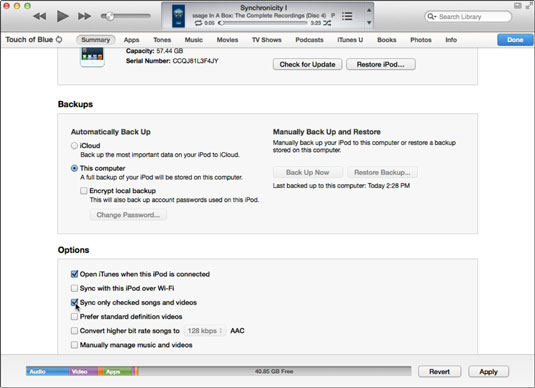The image size is (535, 388).
Task: Switch to the Music tab
Action: [194, 40]
